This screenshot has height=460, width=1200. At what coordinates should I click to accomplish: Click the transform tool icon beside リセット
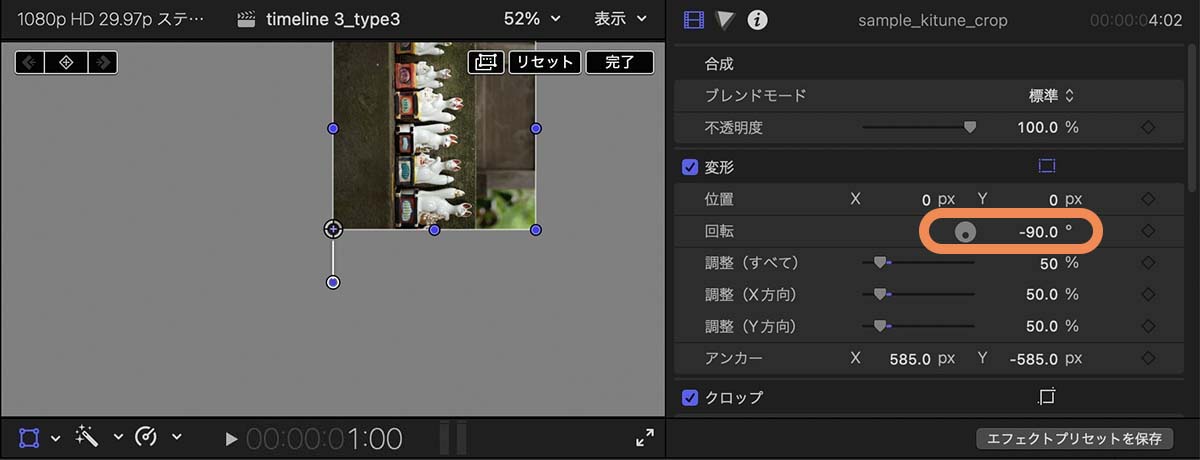point(485,62)
